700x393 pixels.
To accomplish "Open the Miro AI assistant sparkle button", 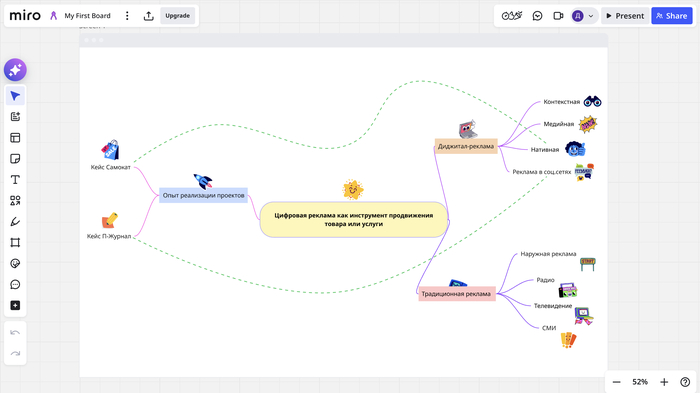I will [x=15, y=70].
